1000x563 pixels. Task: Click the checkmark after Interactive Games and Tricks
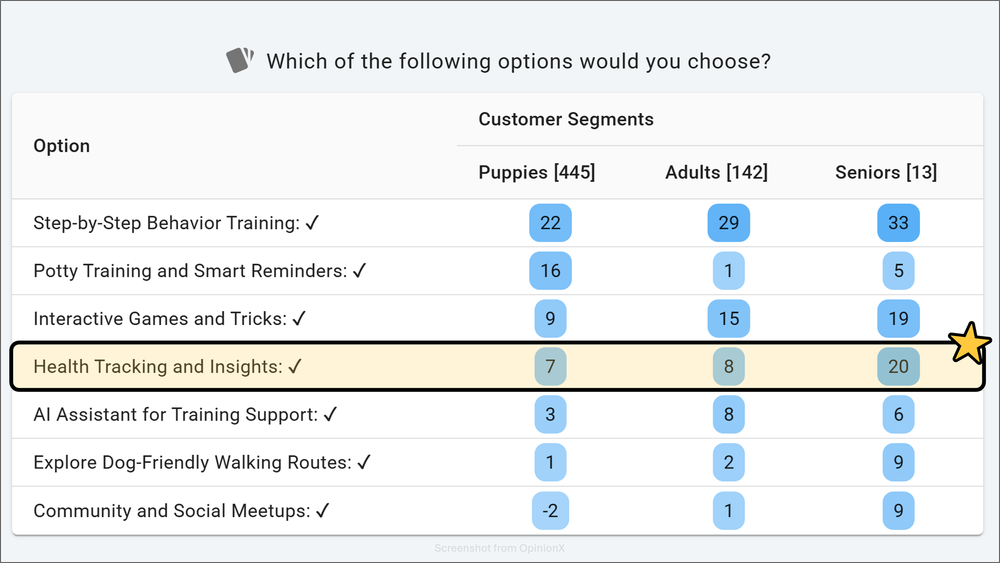tap(298, 319)
